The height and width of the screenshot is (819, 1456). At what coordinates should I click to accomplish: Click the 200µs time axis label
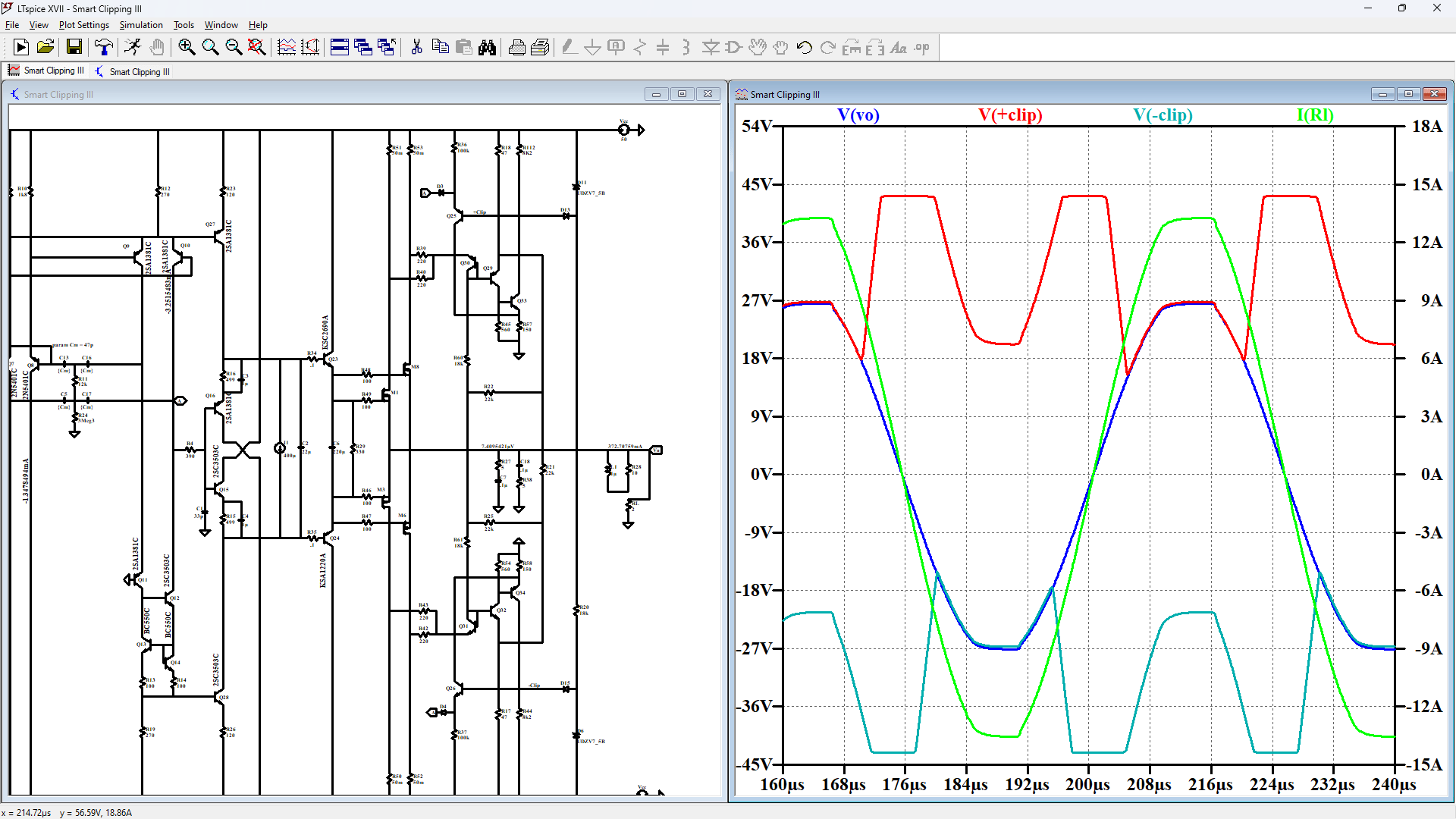[x=1087, y=785]
